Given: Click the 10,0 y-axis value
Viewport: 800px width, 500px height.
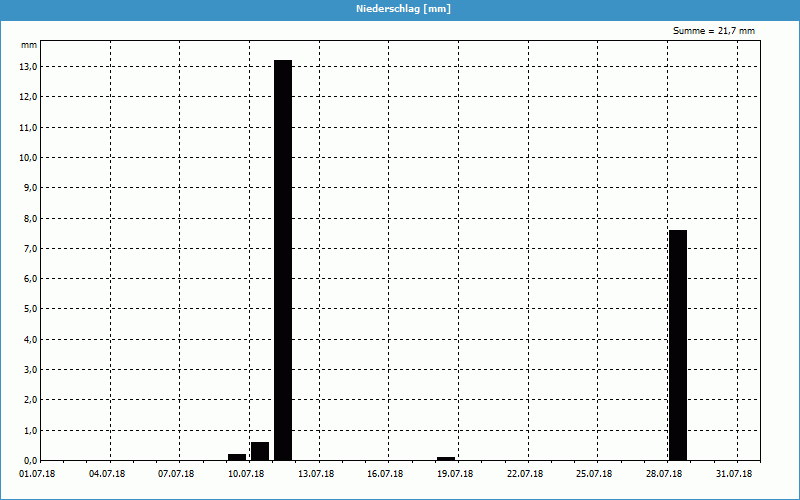Looking at the screenshot, I should (x=28, y=158).
